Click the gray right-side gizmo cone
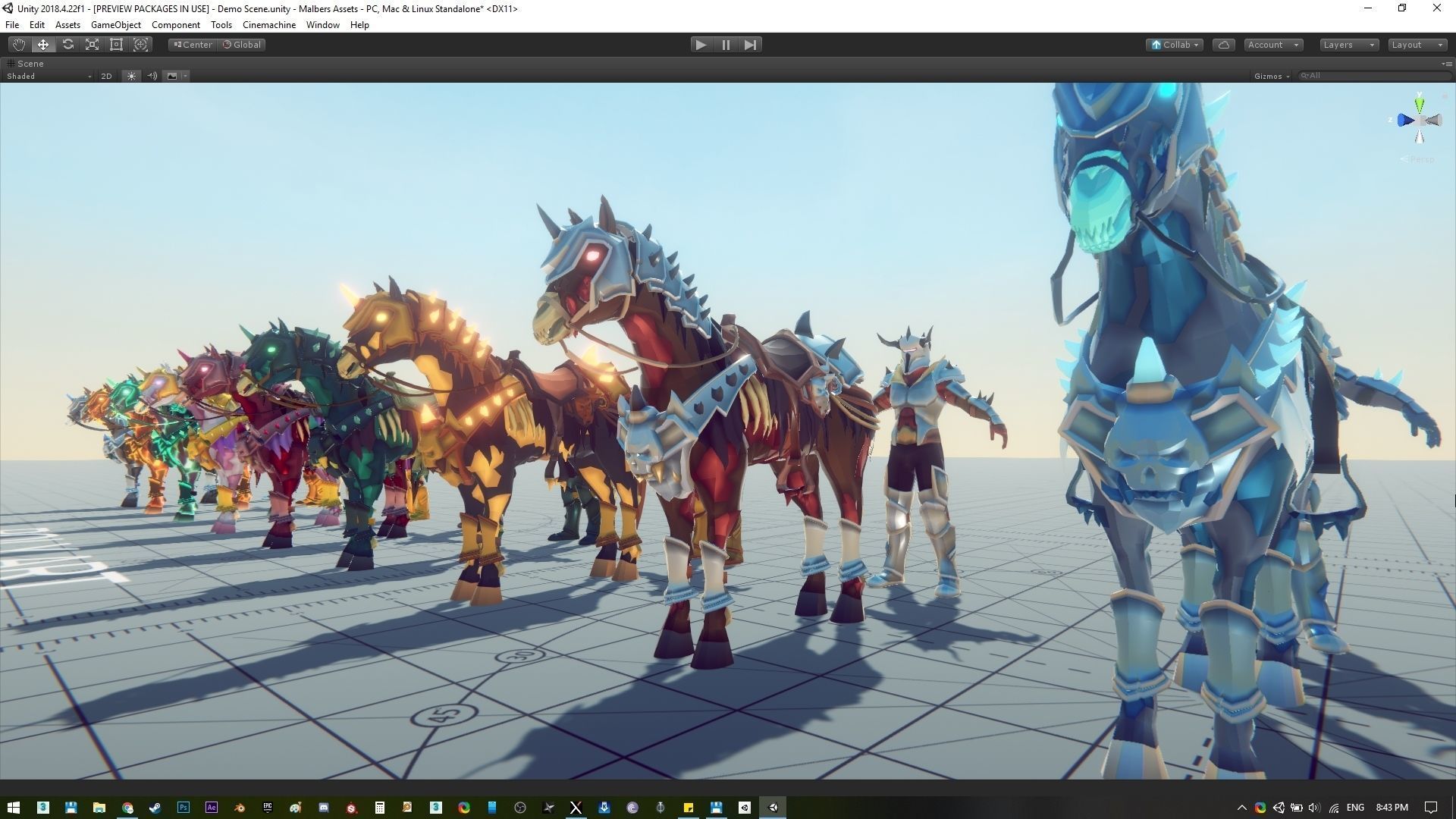1456x819 pixels. click(1433, 120)
